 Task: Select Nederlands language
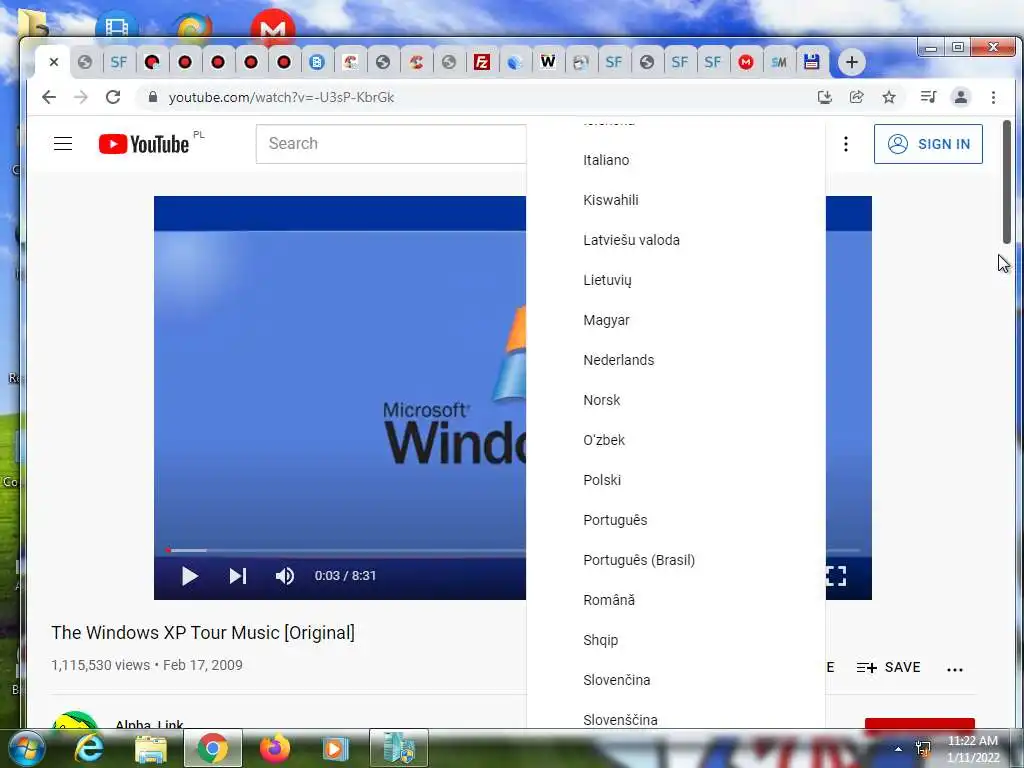pos(618,360)
